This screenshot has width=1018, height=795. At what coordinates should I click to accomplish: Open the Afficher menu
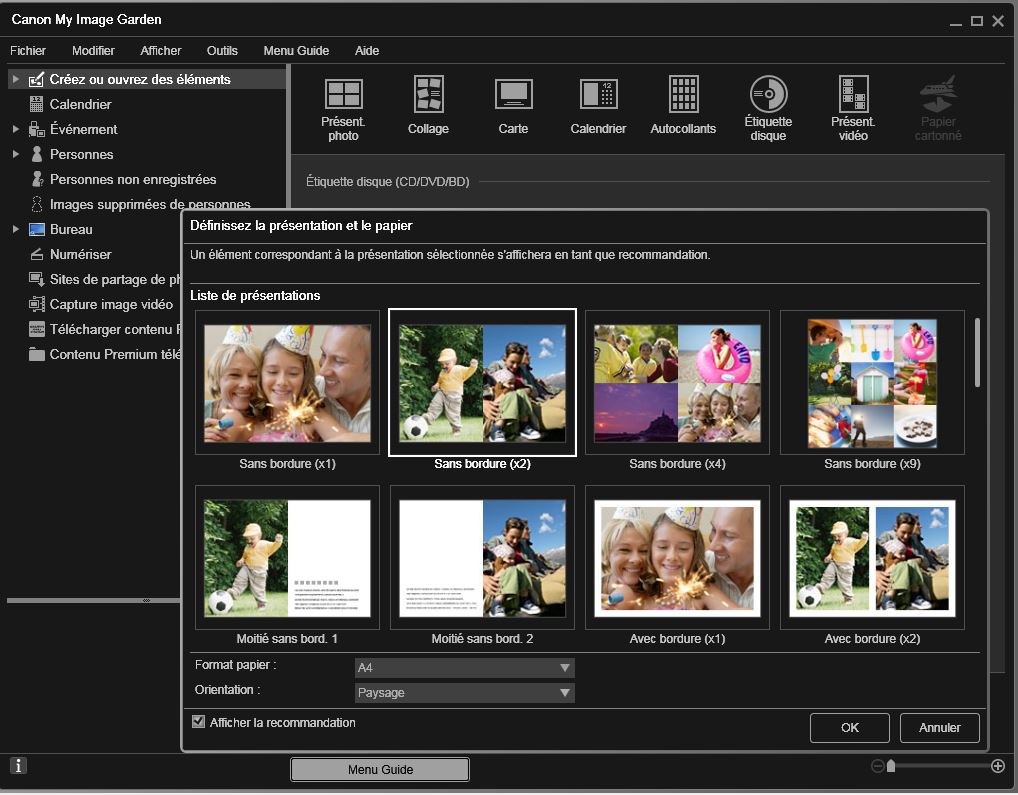point(161,50)
